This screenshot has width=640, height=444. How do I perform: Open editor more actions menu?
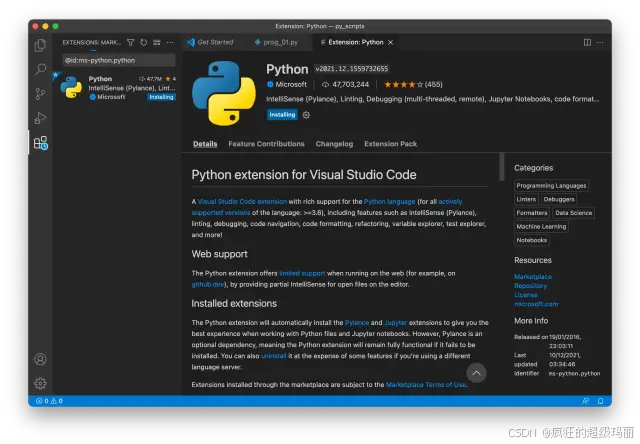point(600,42)
